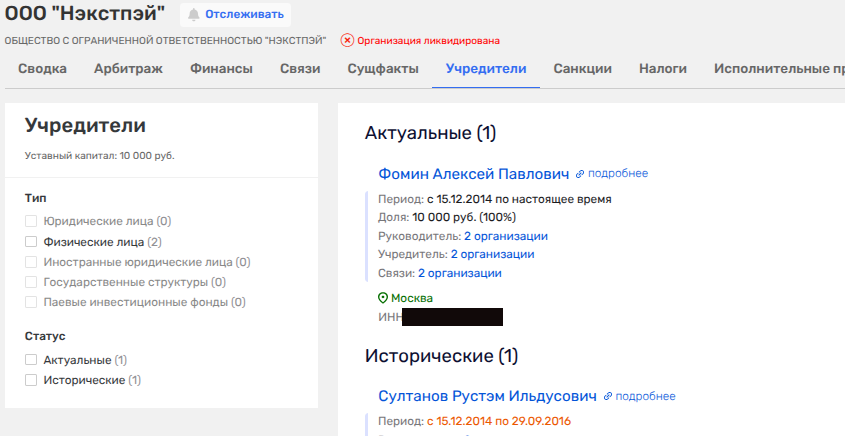Click the bell icon next to Отслеживать
Image resolution: width=845 pixels, height=436 pixels.
click(x=194, y=15)
